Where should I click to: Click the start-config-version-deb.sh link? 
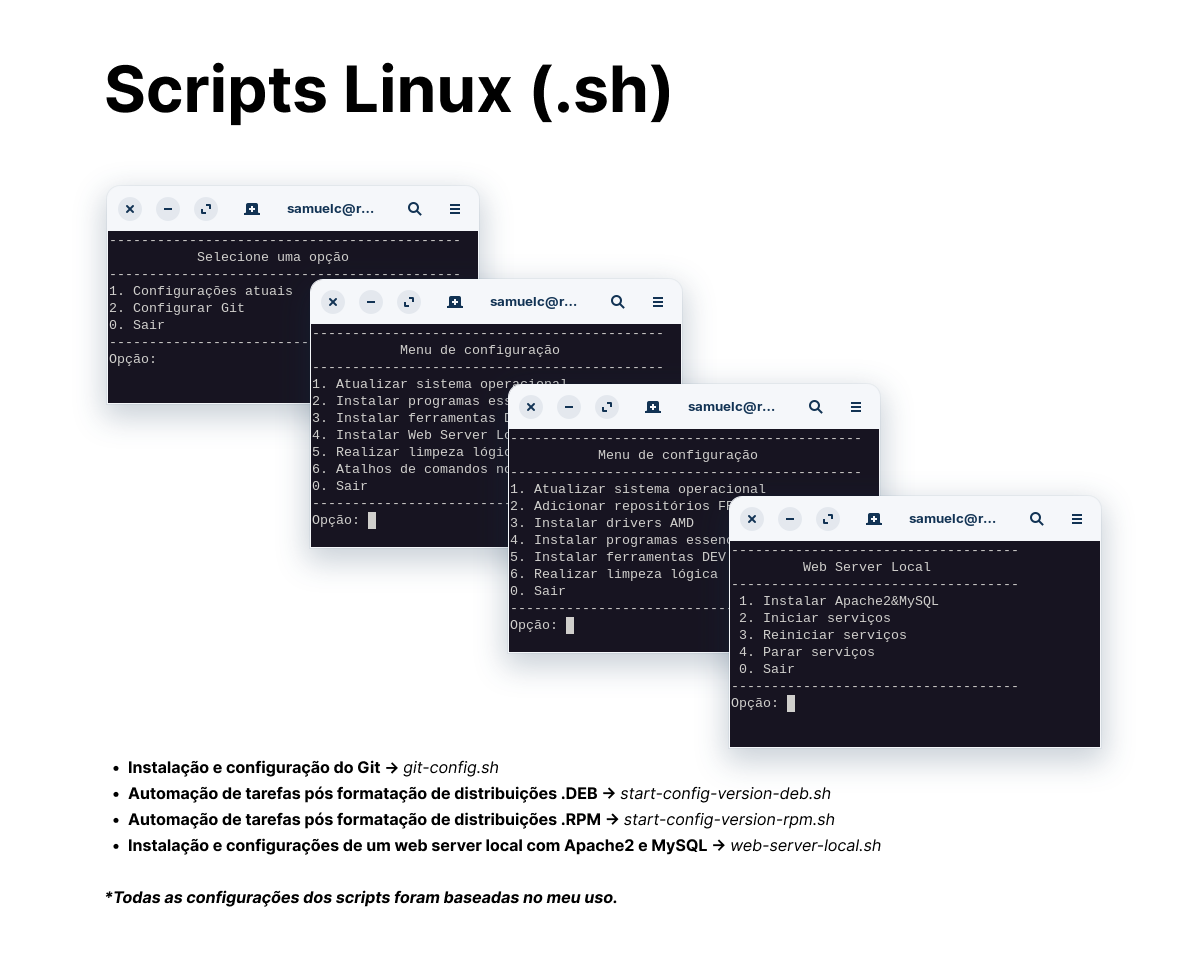[x=725, y=793]
